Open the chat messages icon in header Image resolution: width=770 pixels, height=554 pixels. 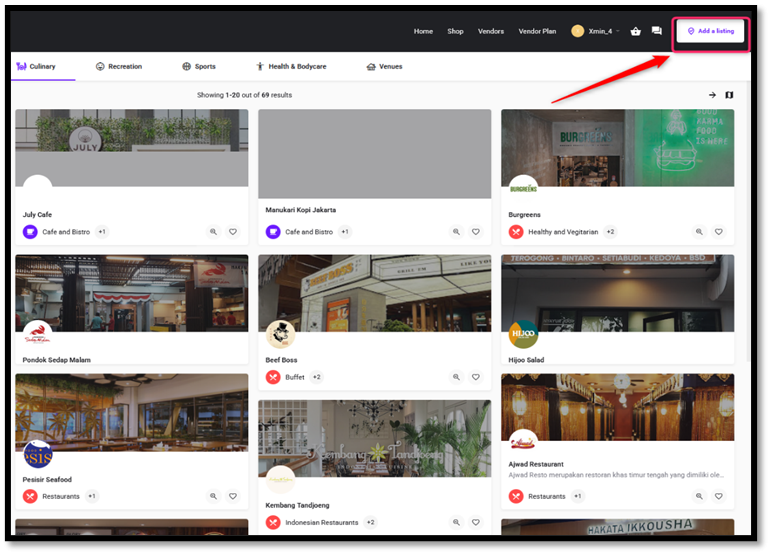(x=657, y=31)
